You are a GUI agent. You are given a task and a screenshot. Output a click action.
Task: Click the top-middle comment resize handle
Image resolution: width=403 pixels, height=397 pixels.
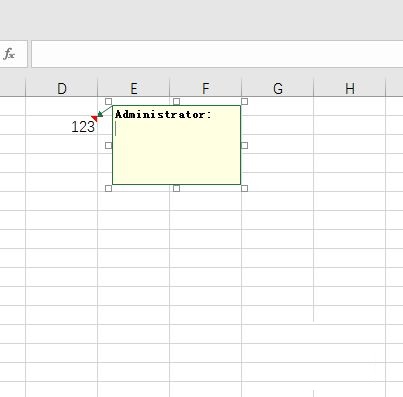[176, 101]
